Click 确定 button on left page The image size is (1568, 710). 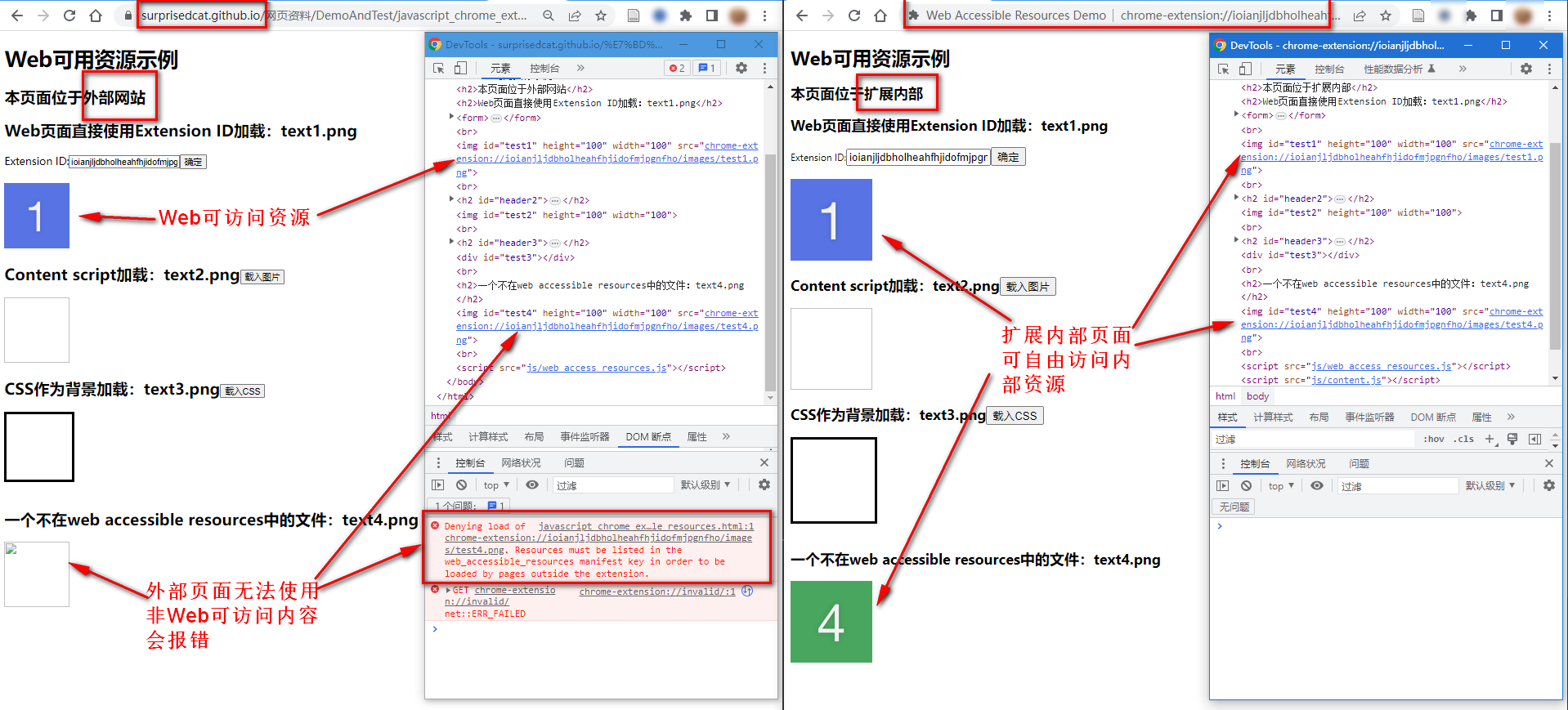[193, 162]
